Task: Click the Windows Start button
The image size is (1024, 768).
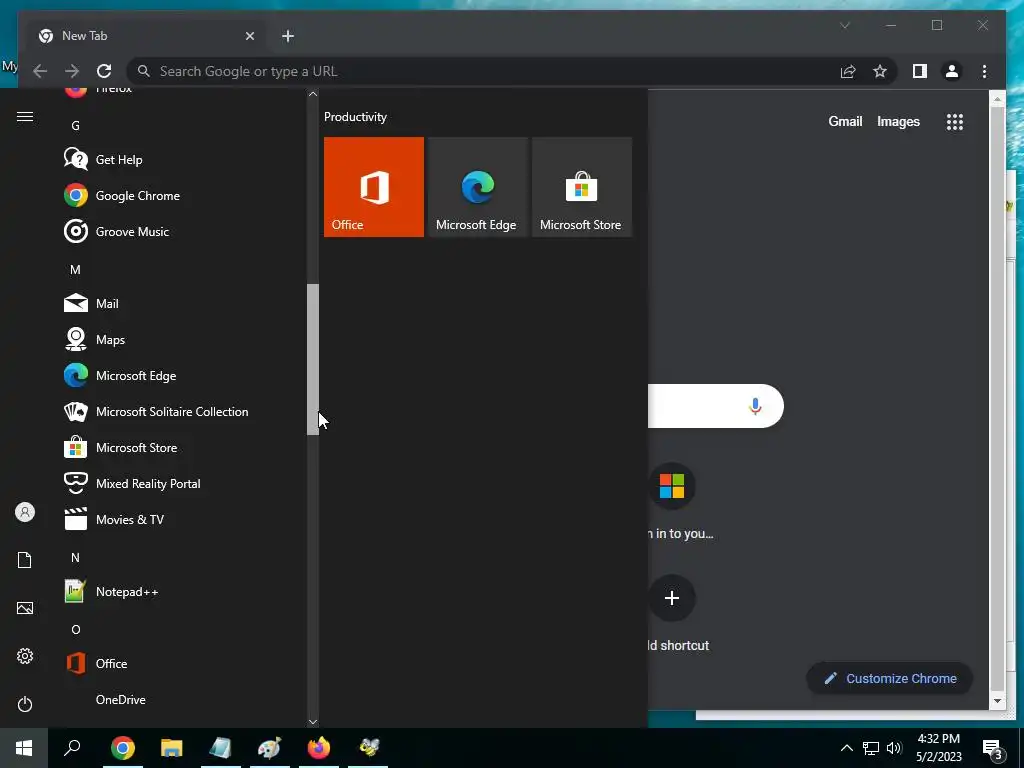Action: click(24, 748)
